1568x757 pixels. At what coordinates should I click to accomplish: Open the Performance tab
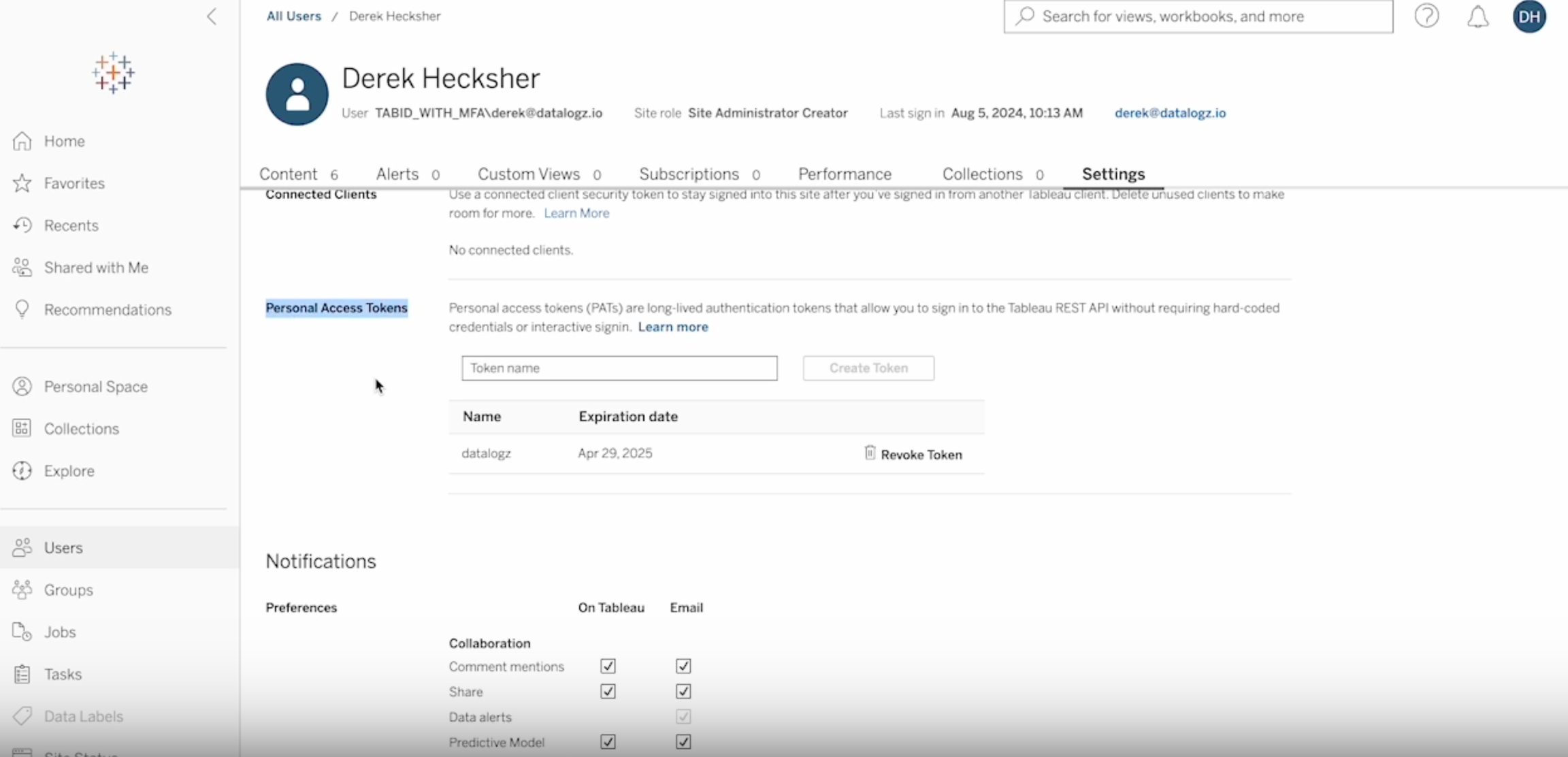[845, 174]
